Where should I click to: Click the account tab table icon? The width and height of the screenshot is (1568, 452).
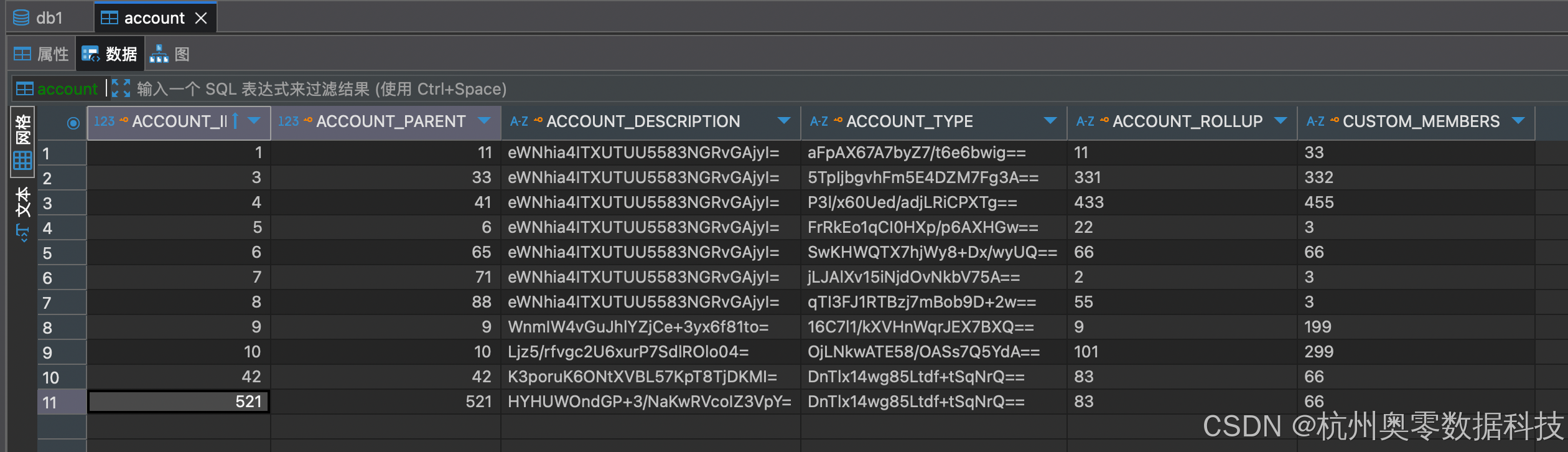pyautogui.click(x=109, y=18)
